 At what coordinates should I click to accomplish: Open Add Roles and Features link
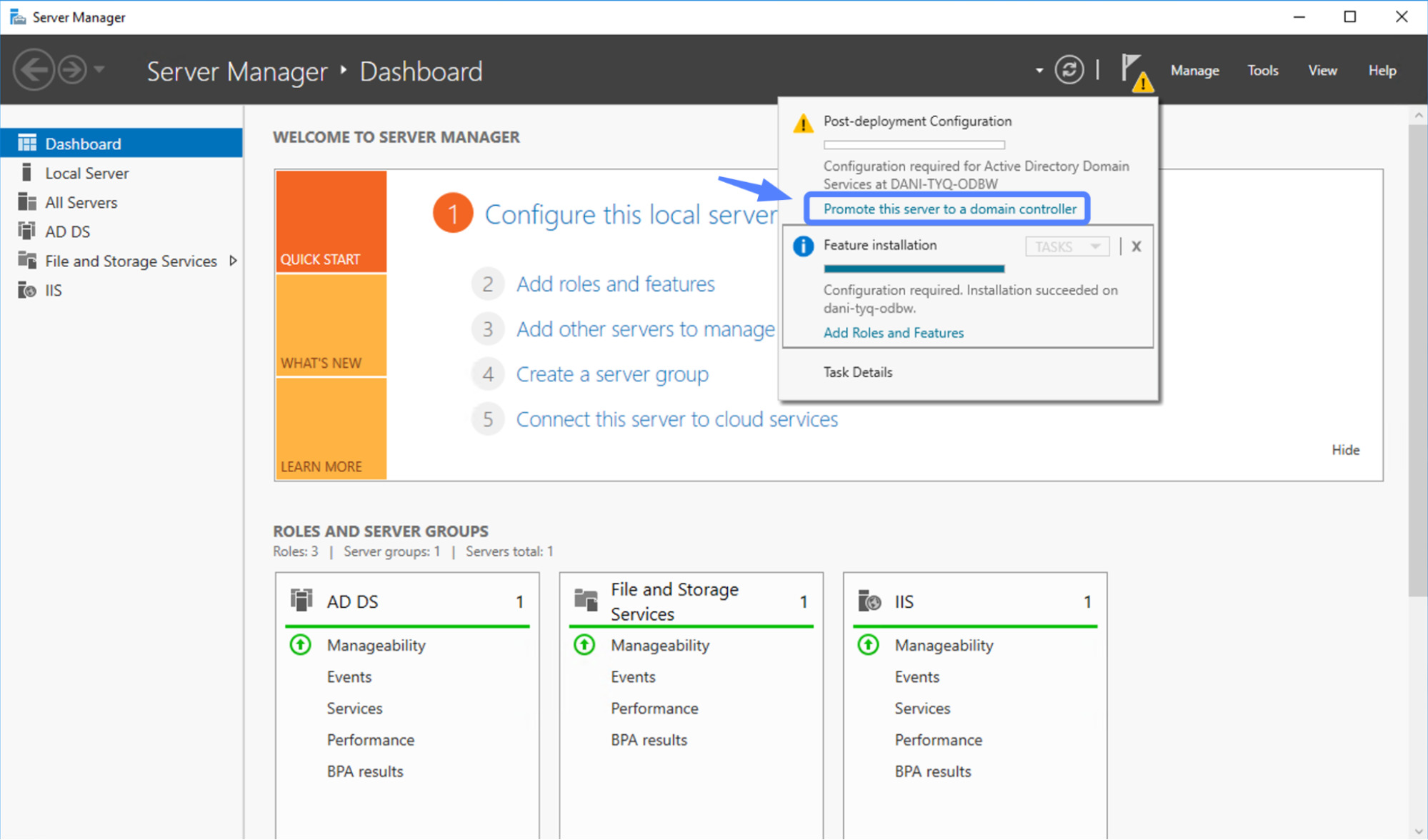pos(893,333)
